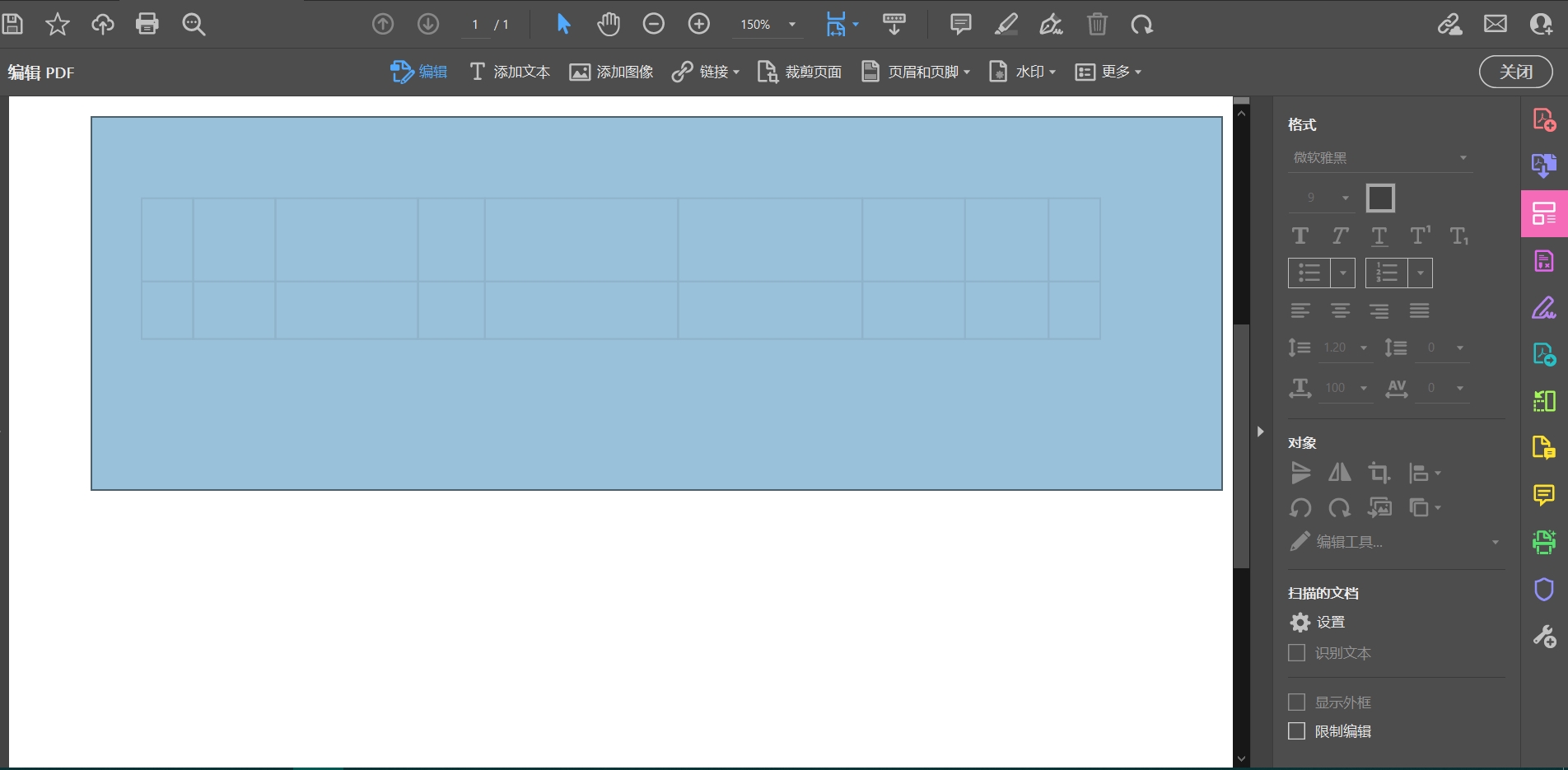
Task: Open the 微软雅黑 font dropdown
Action: [x=1380, y=157]
